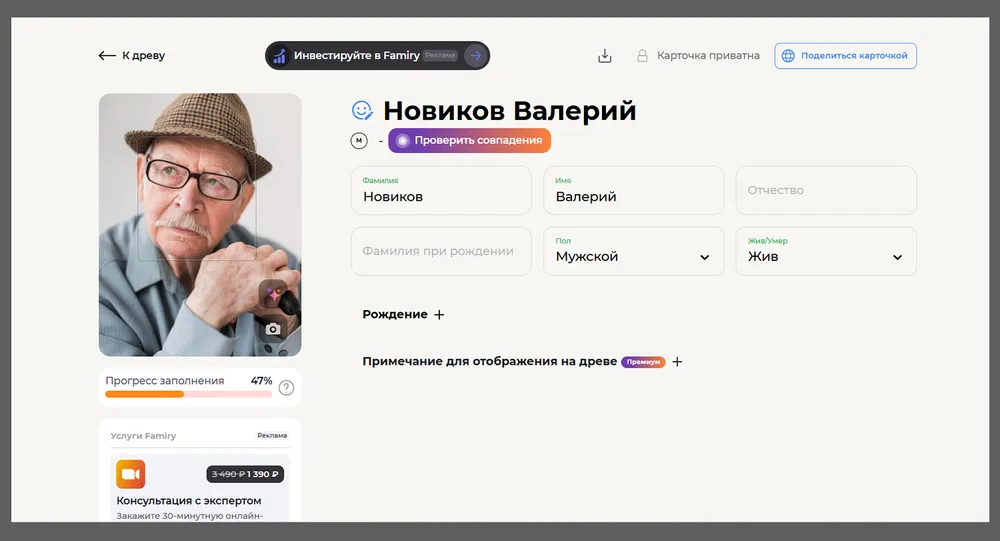Go back via К древу link
Viewport: 1000px width, 541px height.
tap(132, 56)
